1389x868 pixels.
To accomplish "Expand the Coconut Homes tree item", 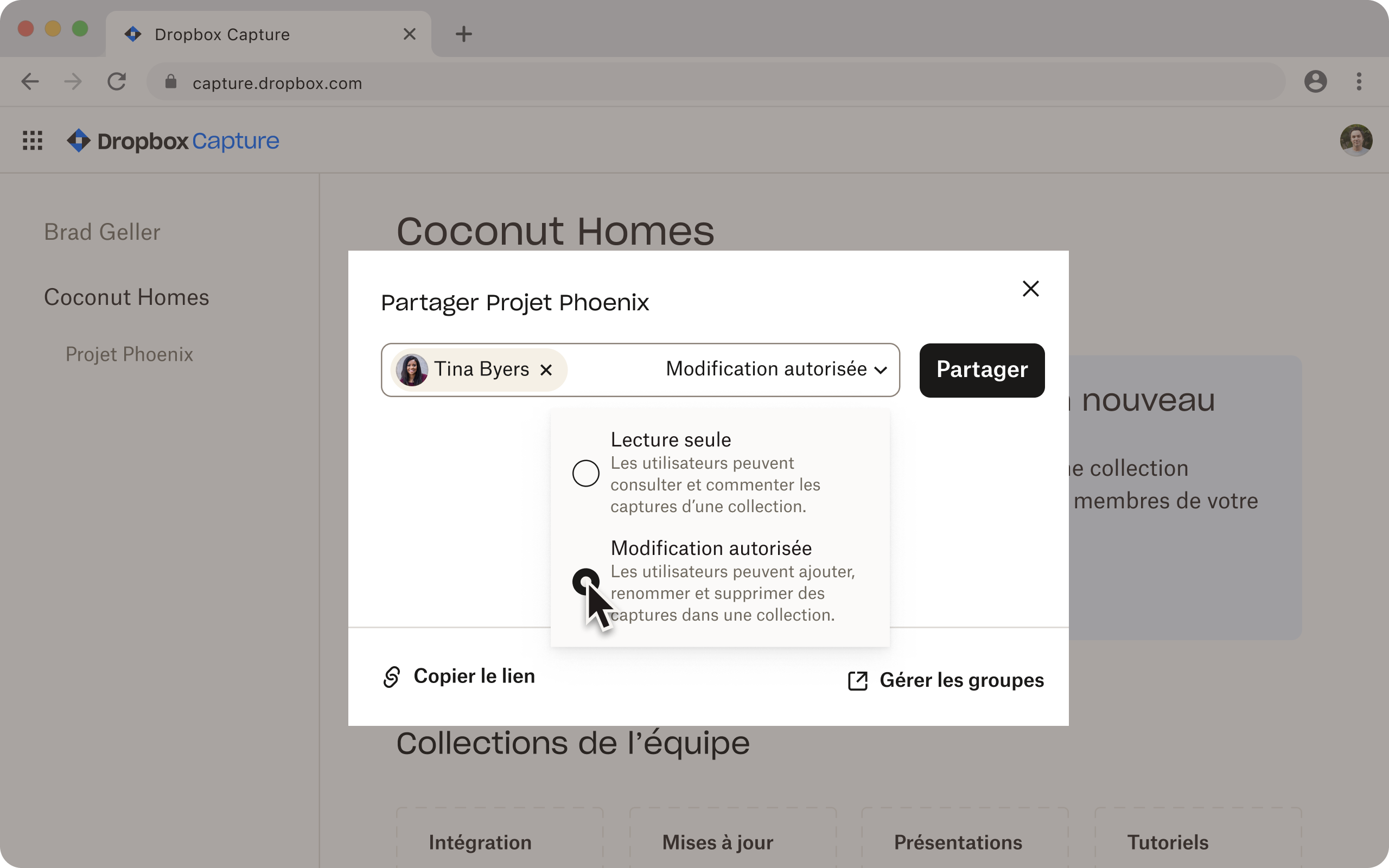I will point(127,297).
